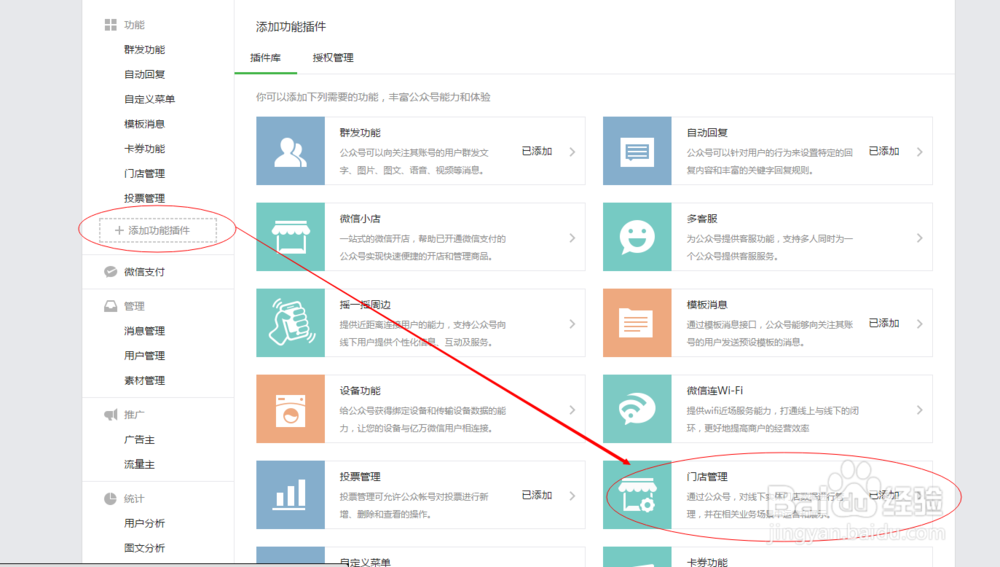Click the 统计 pie chart icon

(110, 499)
